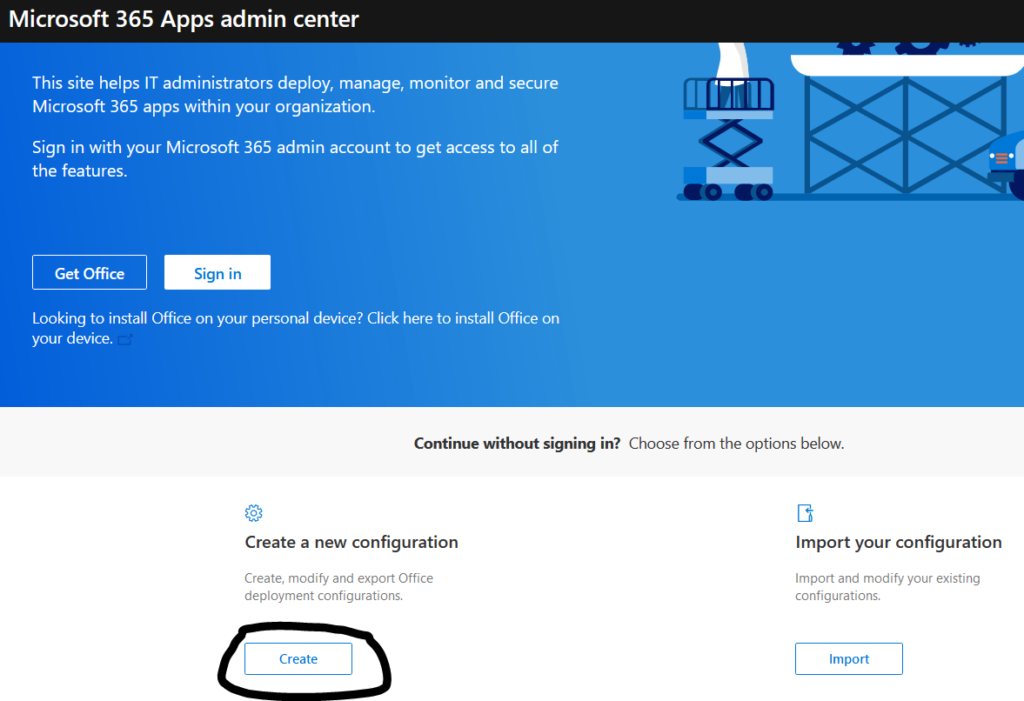Click the Microsoft 365 Apps admin center title

tap(184, 19)
